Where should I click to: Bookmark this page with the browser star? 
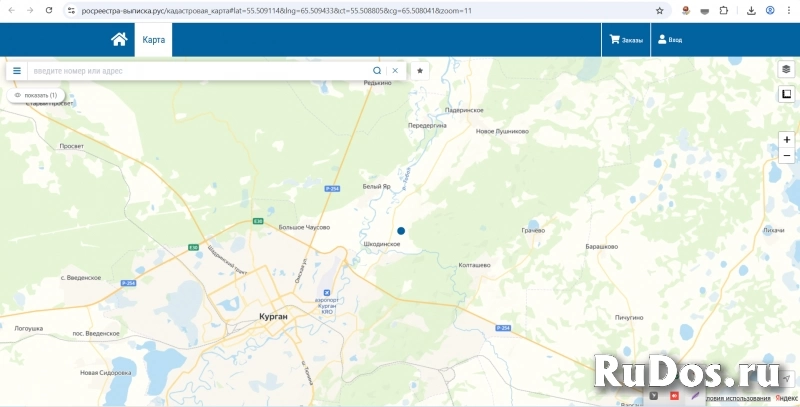659,10
